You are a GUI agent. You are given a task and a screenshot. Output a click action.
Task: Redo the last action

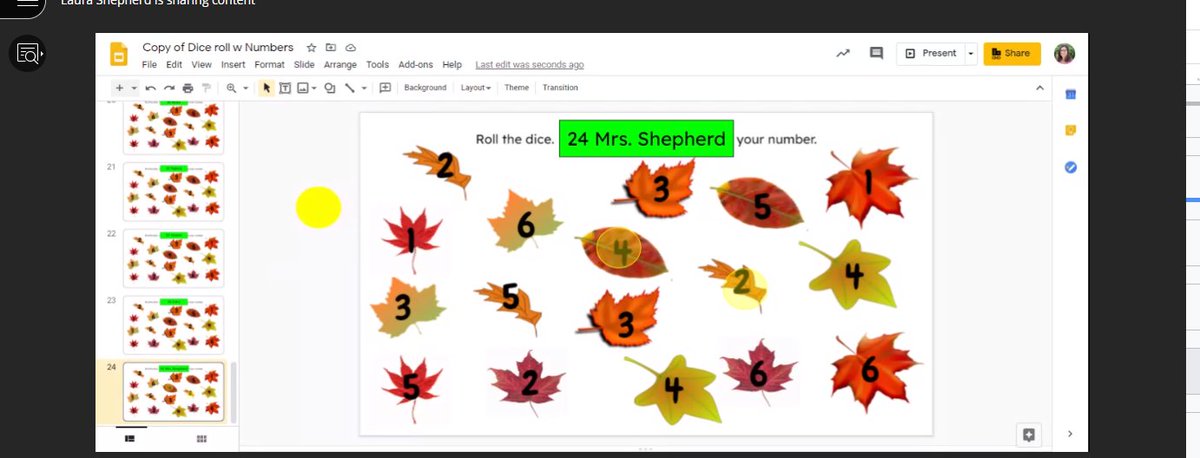point(169,88)
